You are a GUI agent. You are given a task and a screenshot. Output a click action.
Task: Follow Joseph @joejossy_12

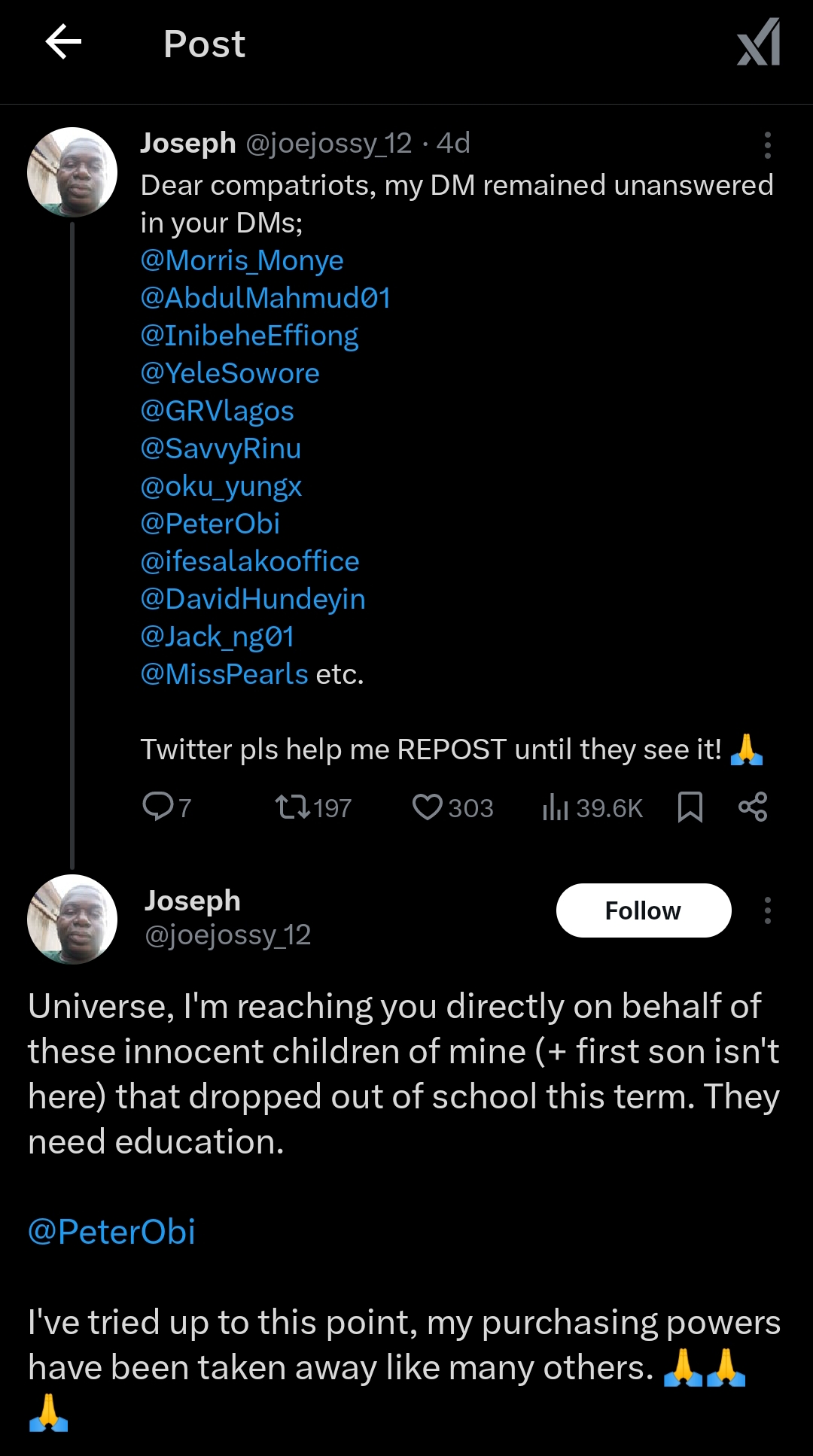643,910
